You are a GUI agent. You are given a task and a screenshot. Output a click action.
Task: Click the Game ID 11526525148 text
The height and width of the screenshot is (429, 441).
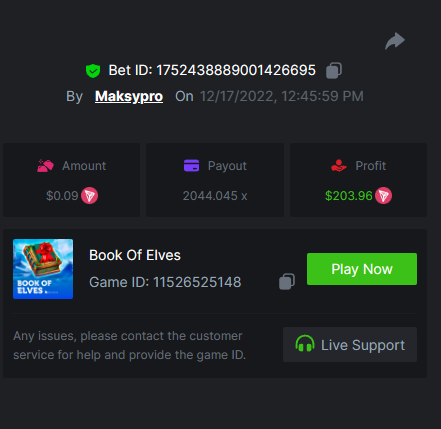[x=165, y=282]
